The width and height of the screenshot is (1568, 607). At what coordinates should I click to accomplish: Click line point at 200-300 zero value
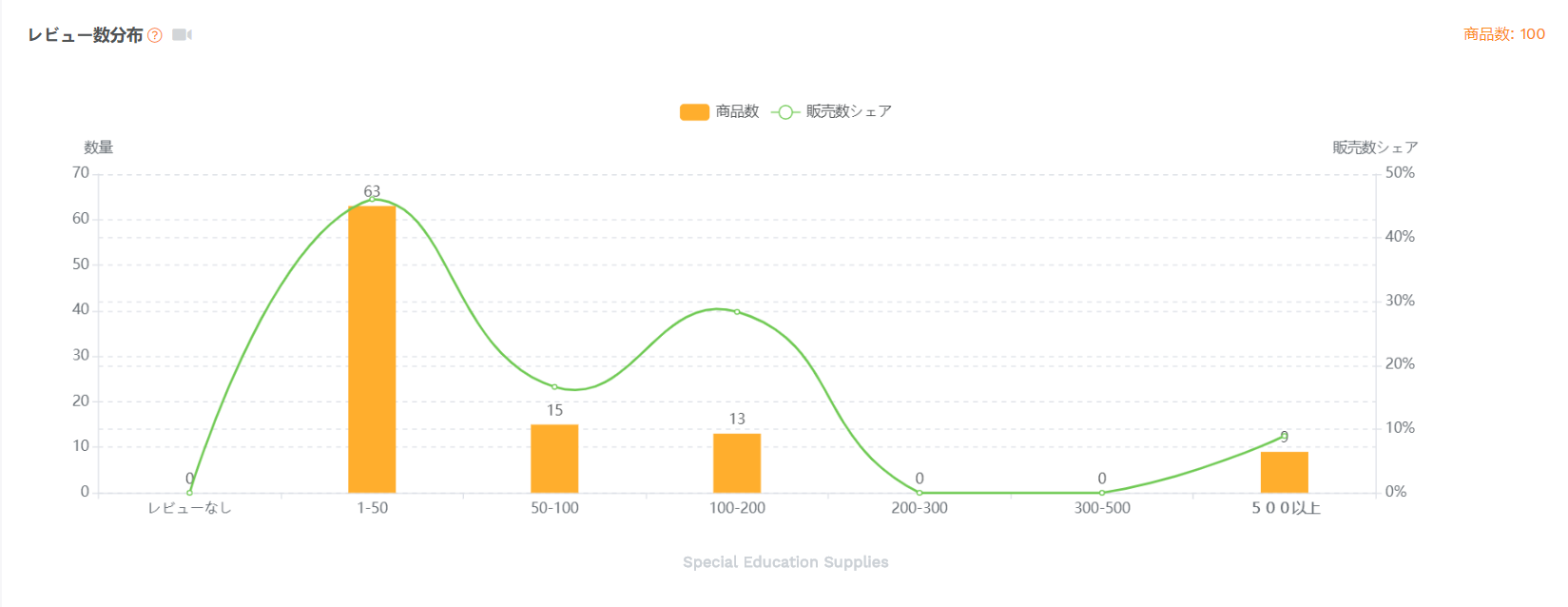(920, 492)
